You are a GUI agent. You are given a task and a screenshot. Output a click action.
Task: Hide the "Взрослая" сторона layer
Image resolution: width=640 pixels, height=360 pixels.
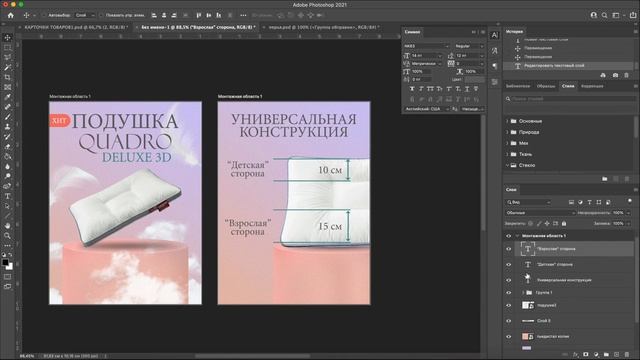point(509,249)
